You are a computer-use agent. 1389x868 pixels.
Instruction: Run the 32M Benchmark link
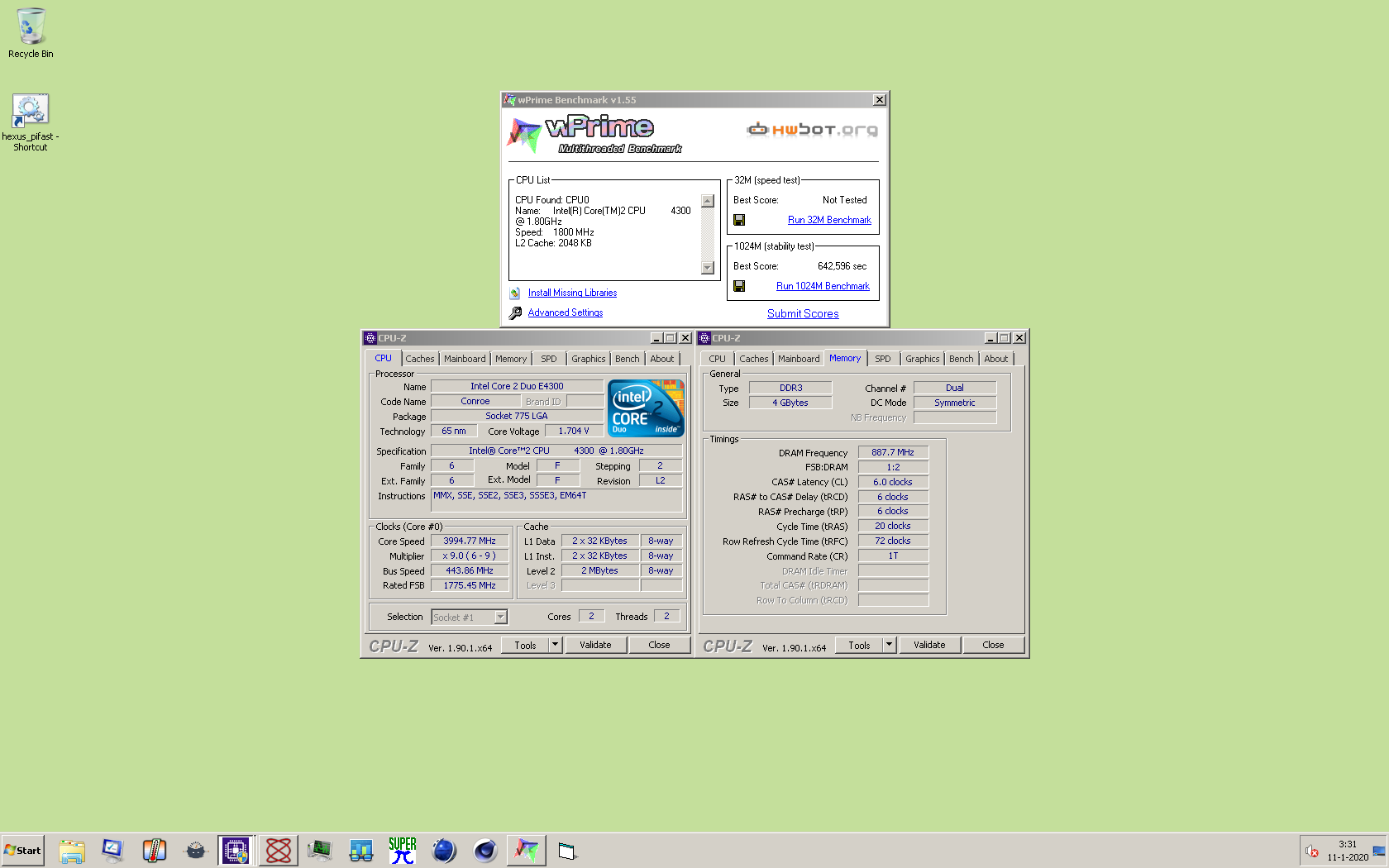[x=829, y=220]
